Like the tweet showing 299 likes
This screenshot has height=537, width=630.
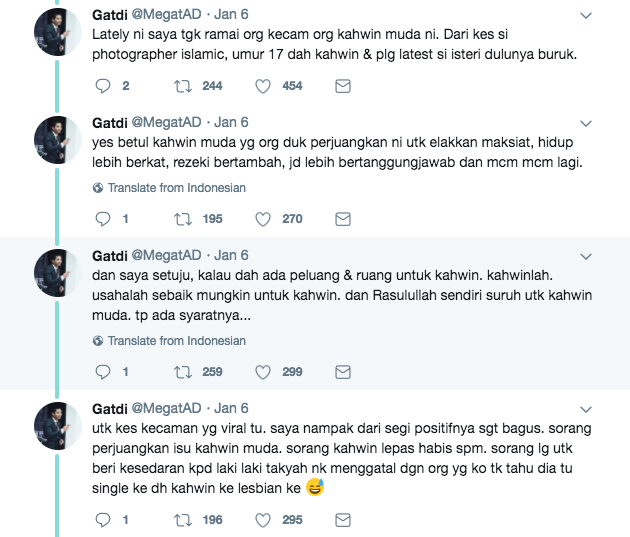263,372
